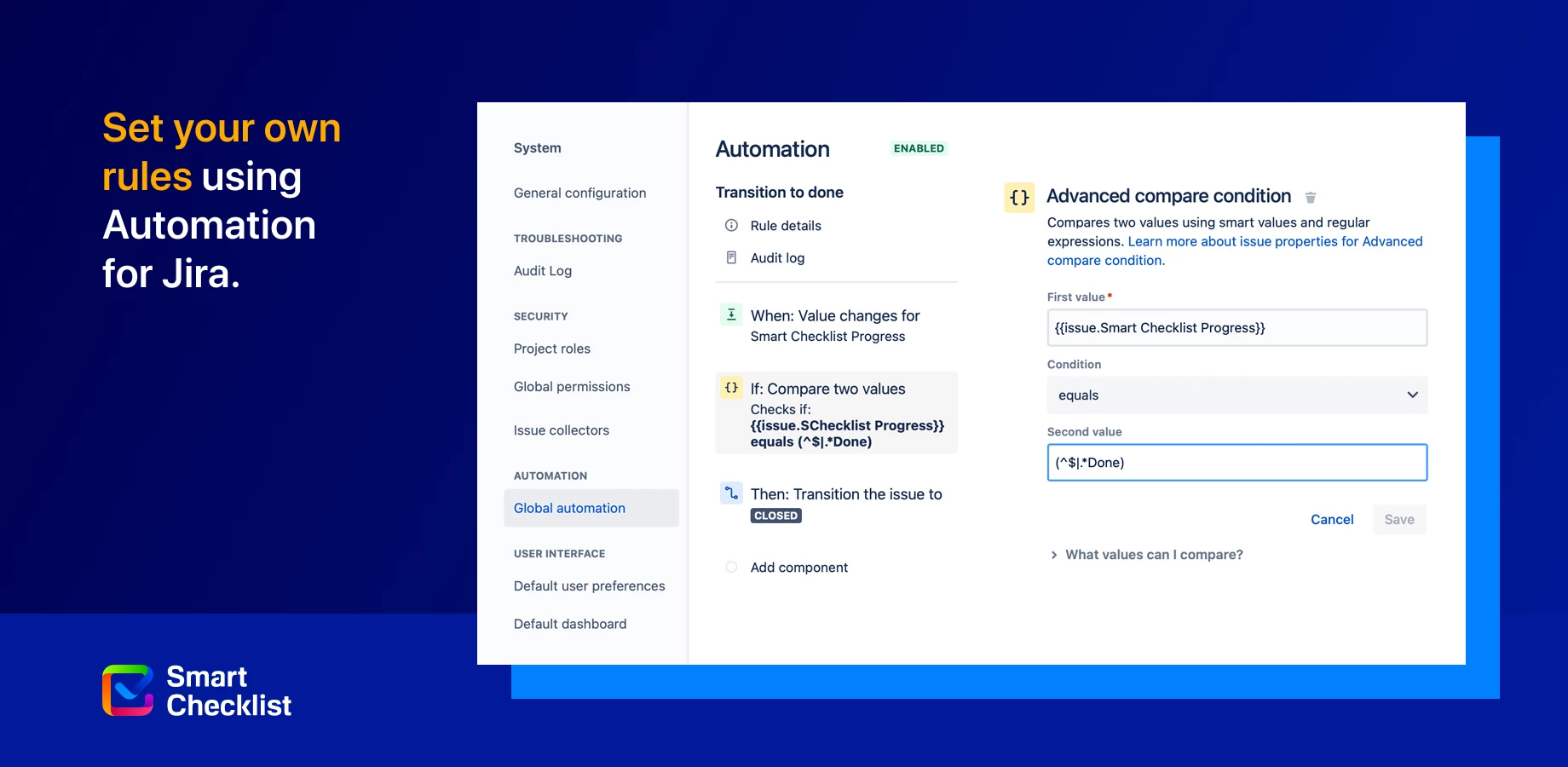Open the Condition dropdown set to equals
Image resolution: width=1568 pixels, height=767 pixels.
(1236, 395)
